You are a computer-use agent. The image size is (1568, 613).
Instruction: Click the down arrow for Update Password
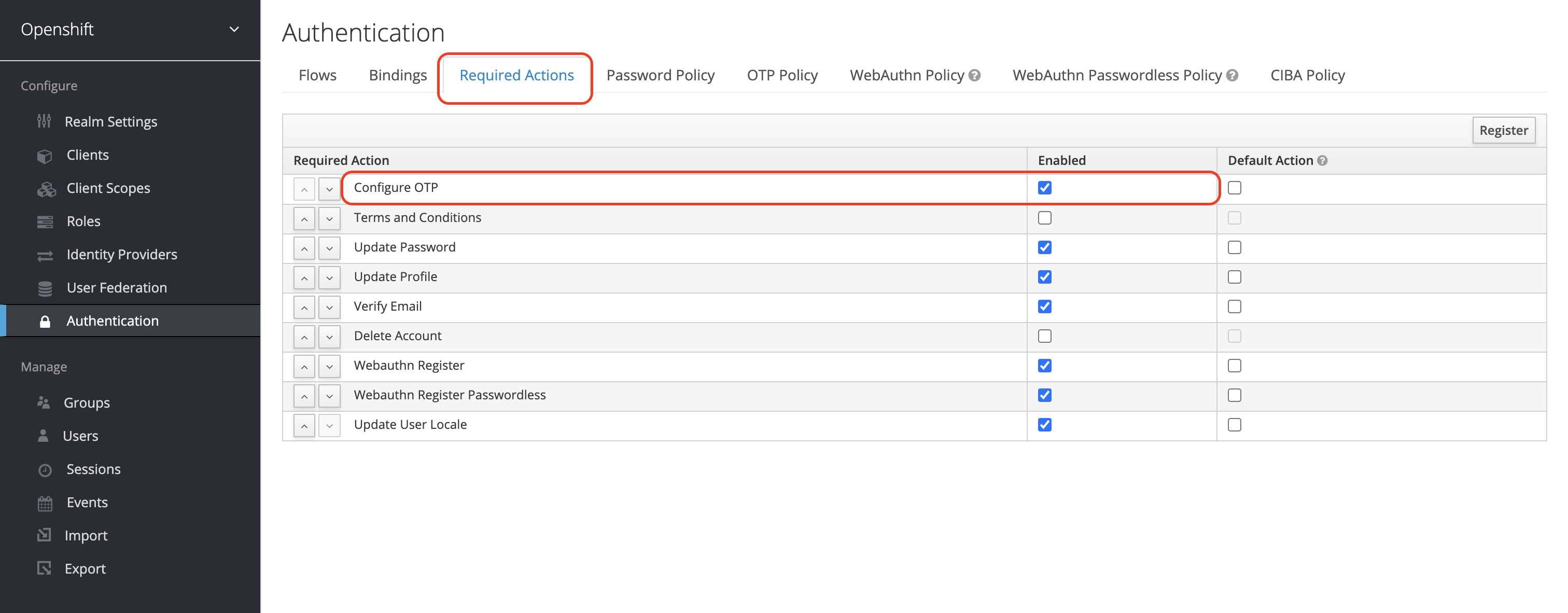coord(328,247)
